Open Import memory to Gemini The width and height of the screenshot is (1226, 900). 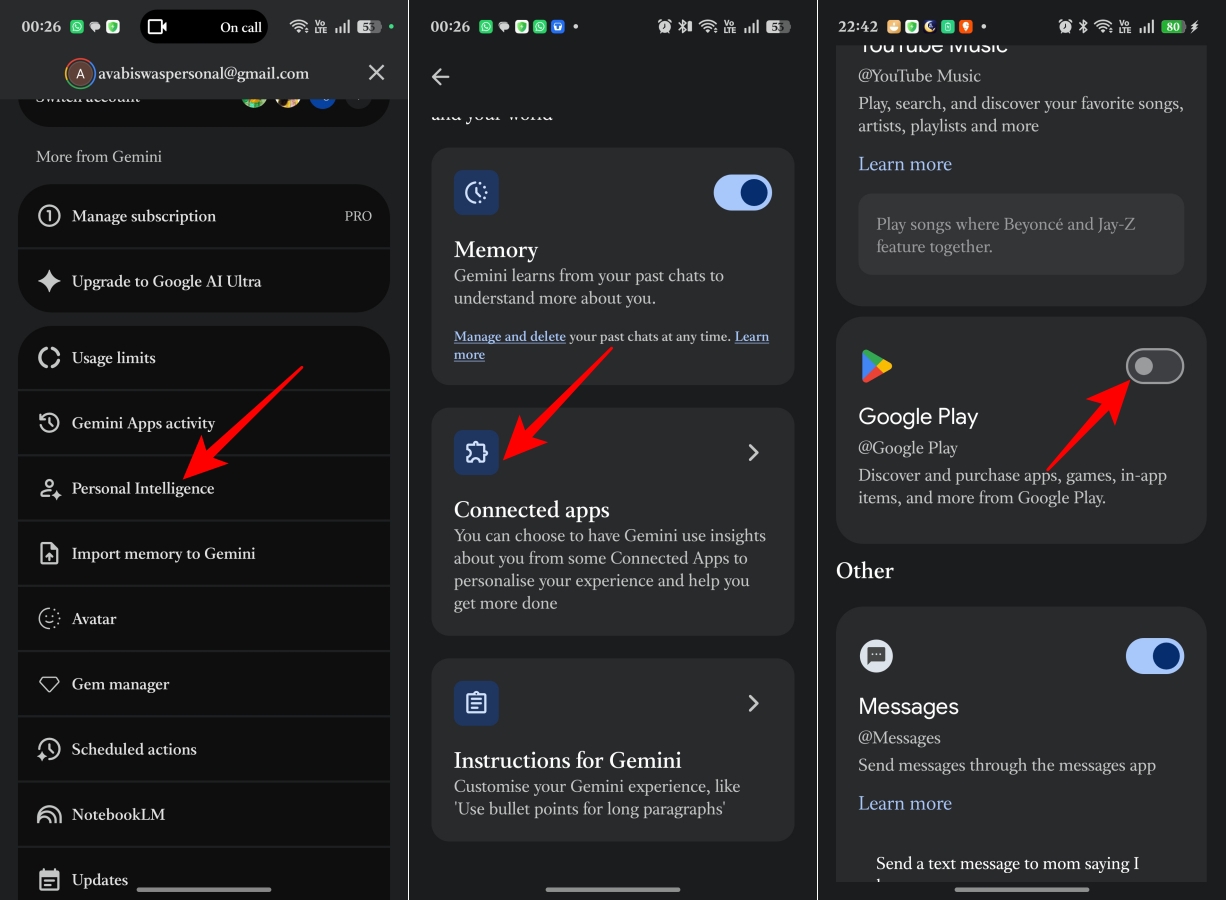[x=204, y=553]
